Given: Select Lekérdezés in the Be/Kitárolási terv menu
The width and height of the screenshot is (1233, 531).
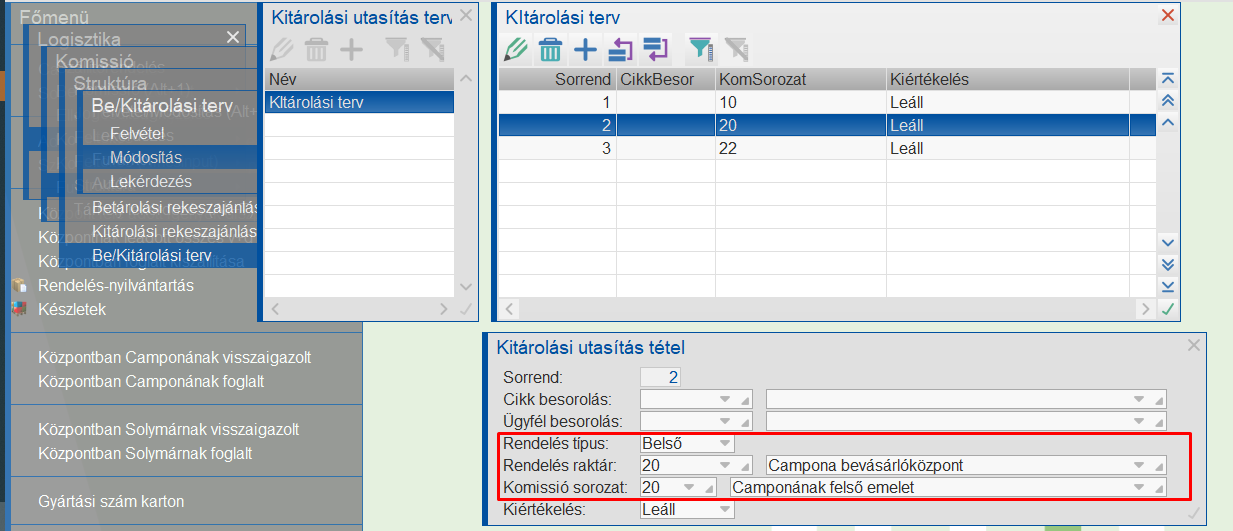Looking at the screenshot, I should [151, 182].
